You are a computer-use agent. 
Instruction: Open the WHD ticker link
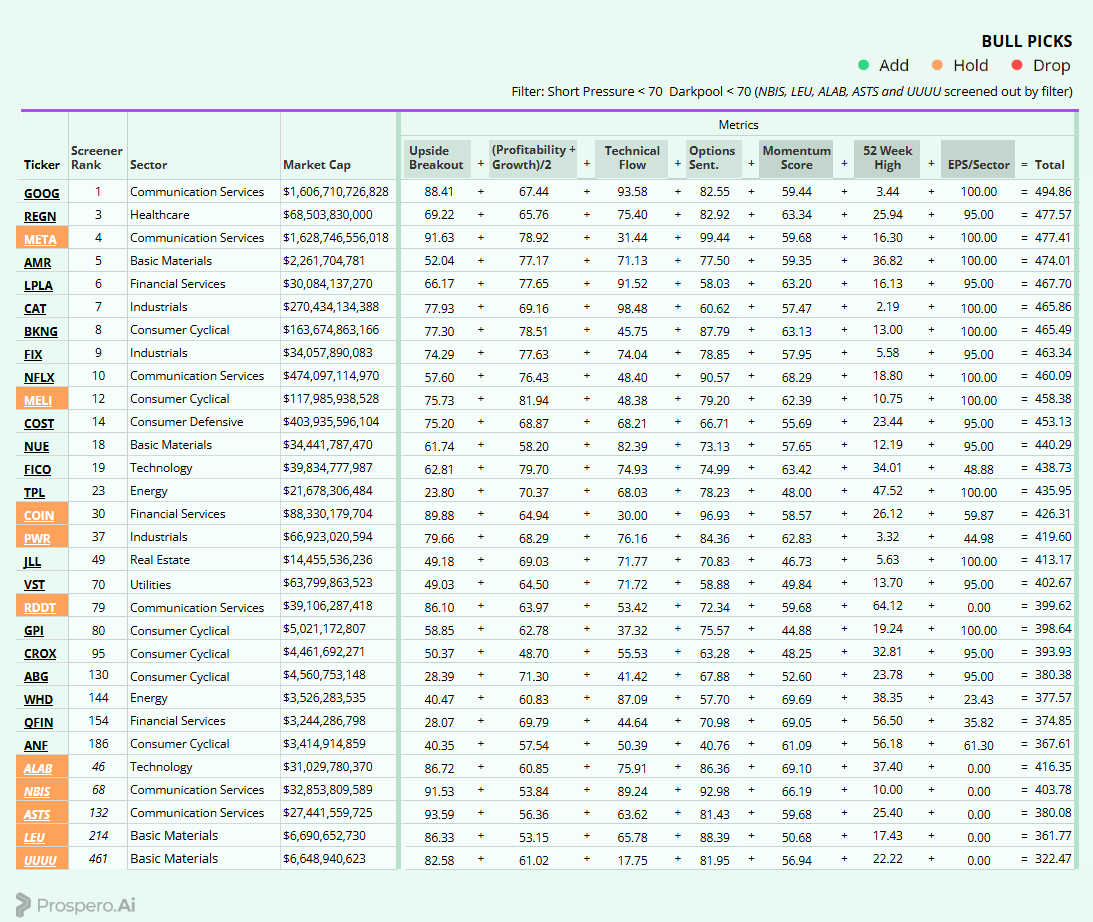click(38, 699)
